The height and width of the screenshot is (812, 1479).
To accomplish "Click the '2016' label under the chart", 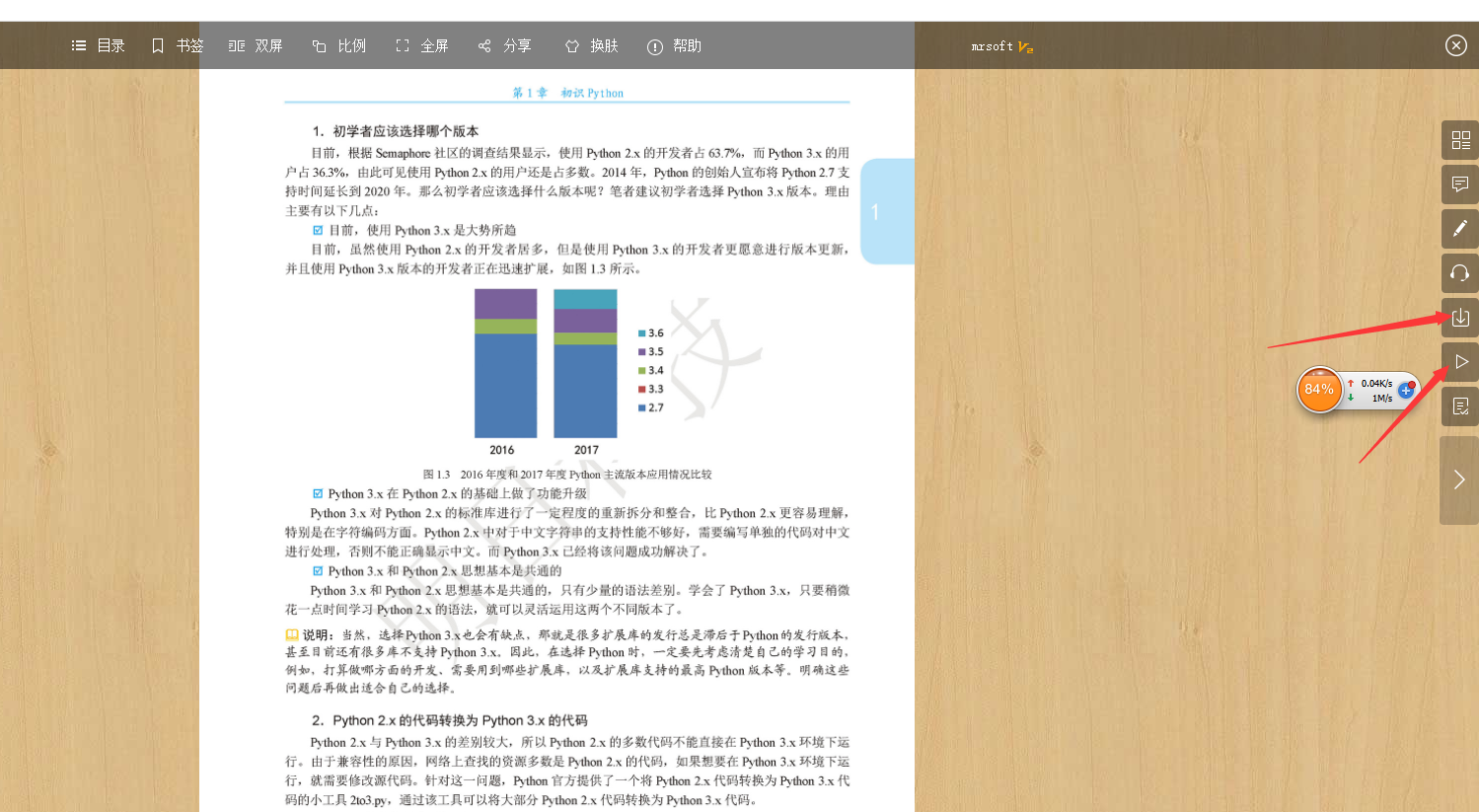I will tap(502, 450).
